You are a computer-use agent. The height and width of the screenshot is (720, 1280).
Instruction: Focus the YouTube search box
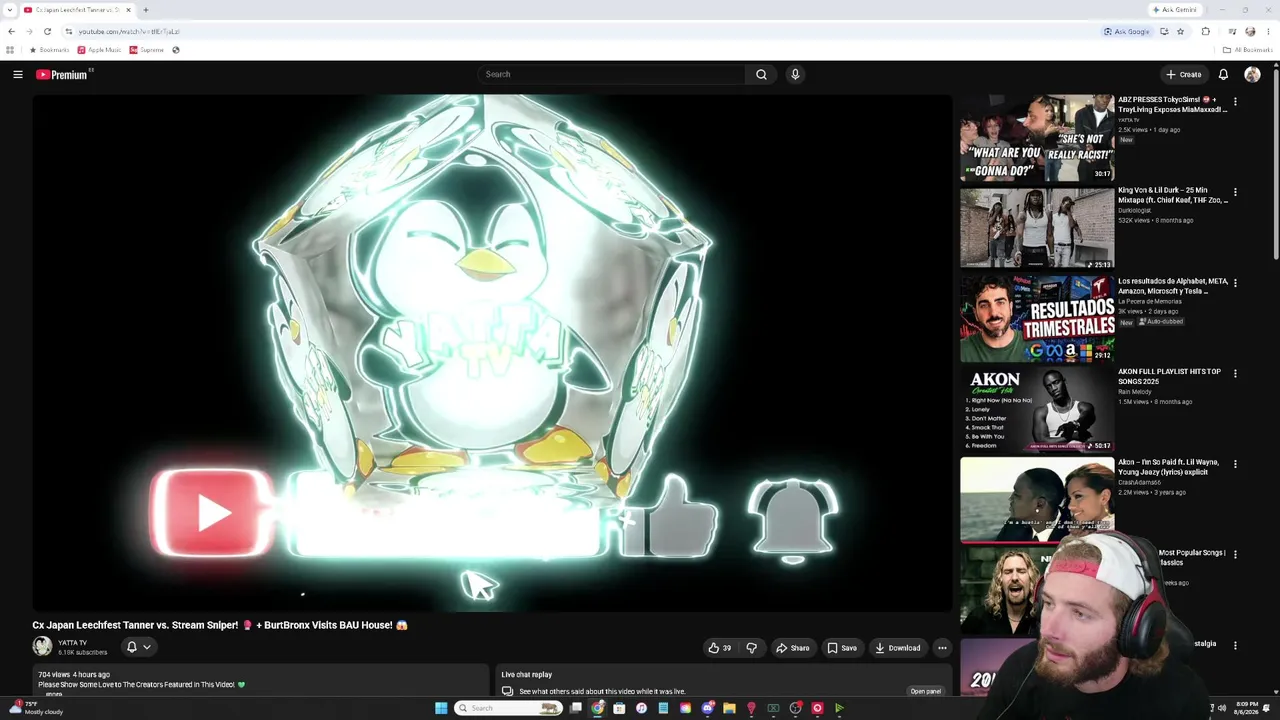coord(611,74)
